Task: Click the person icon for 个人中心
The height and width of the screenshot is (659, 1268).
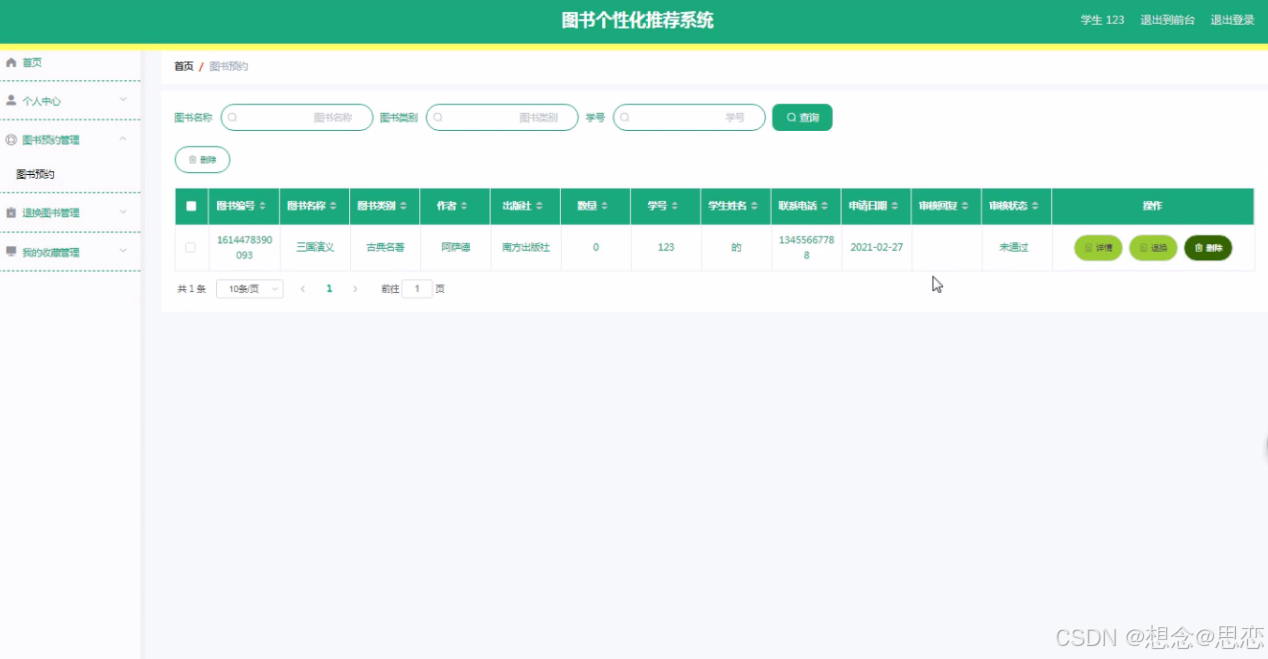Action: [11, 100]
